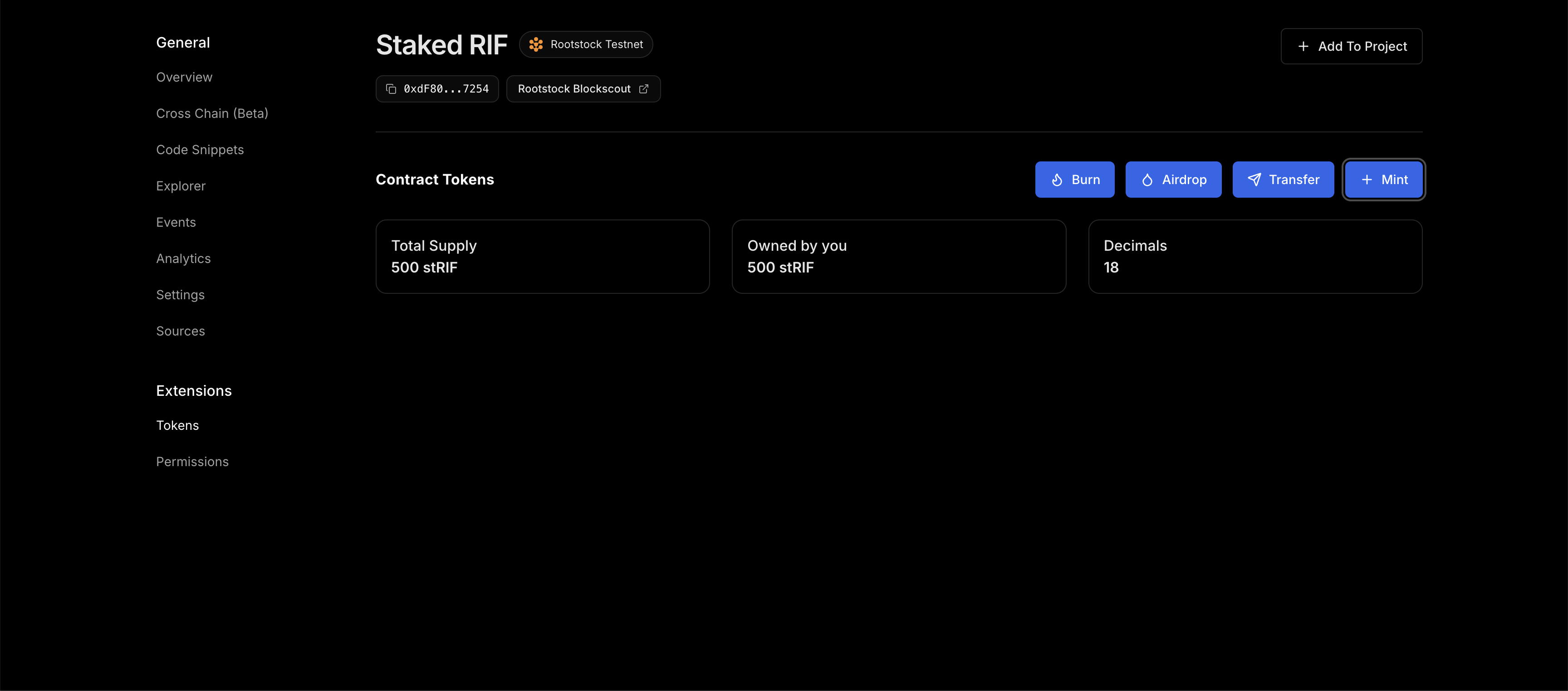Click the flame icon on Burn button
1568x691 pixels.
[1057, 180]
